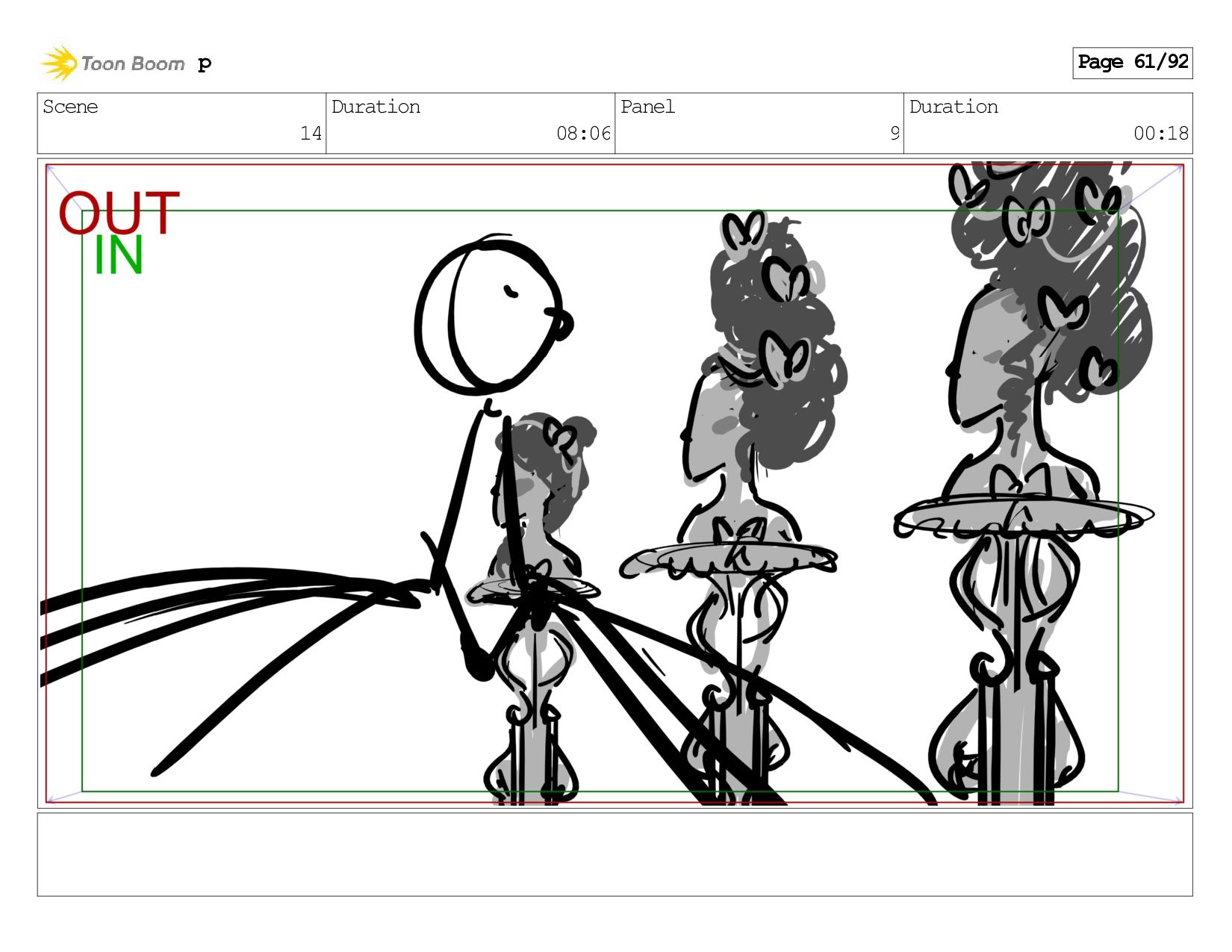Image resolution: width=1232 pixels, height=952 pixels.
Task: Click the panel duration value '00:18'
Action: [x=1160, y=134]
